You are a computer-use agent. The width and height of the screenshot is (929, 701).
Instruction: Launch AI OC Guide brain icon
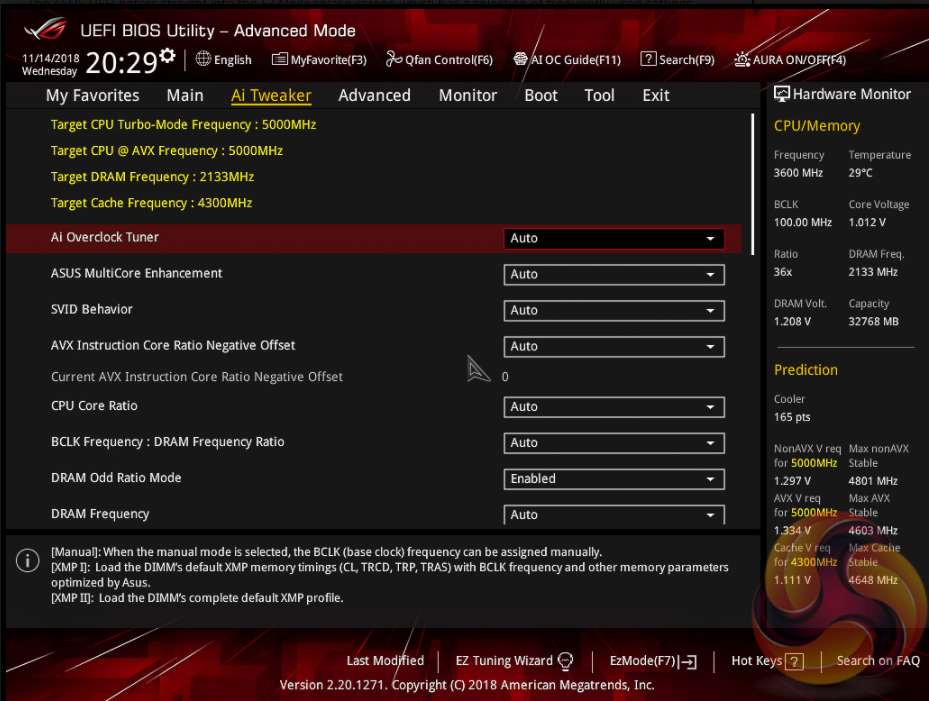pyautogui.click(x=520, y=59)
